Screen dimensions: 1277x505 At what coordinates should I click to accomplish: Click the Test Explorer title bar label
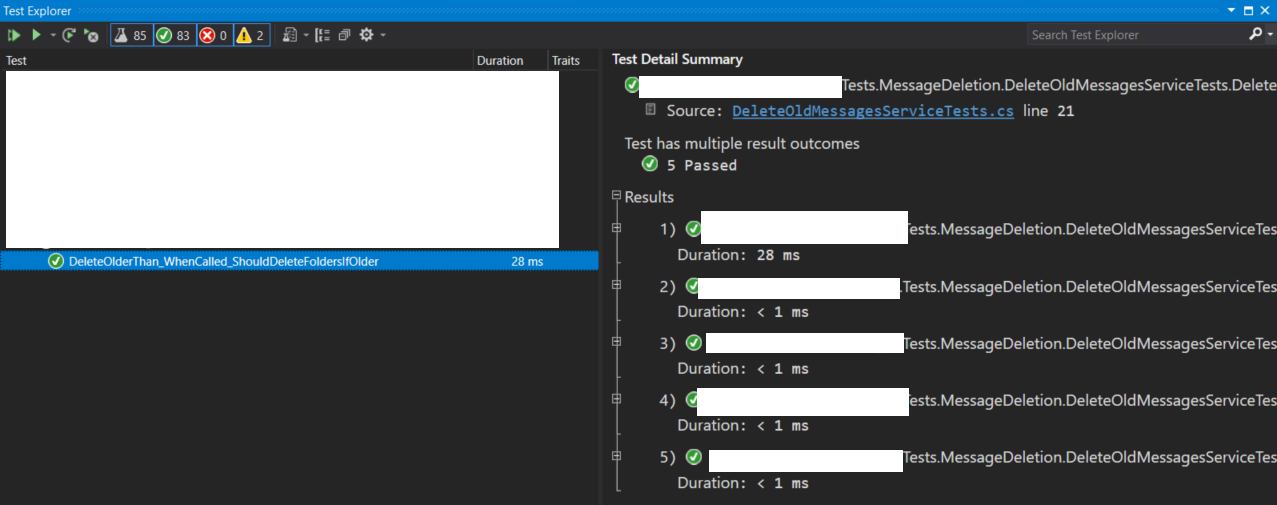(38, 11)
